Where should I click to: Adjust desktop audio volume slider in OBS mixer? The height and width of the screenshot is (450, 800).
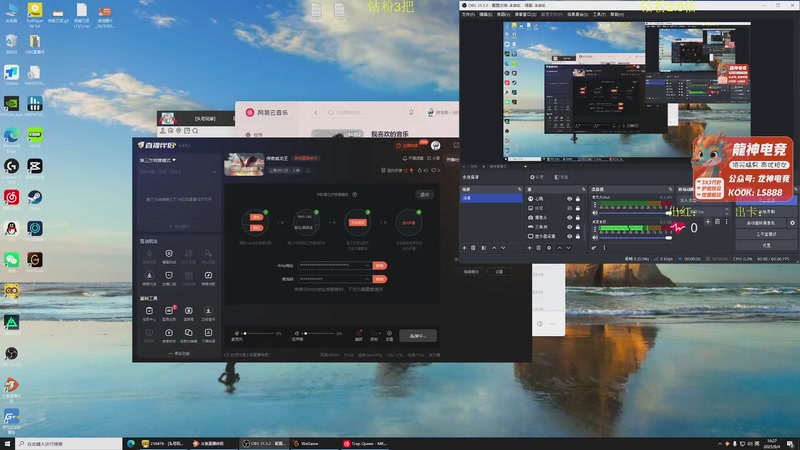[x=636, y=238]
